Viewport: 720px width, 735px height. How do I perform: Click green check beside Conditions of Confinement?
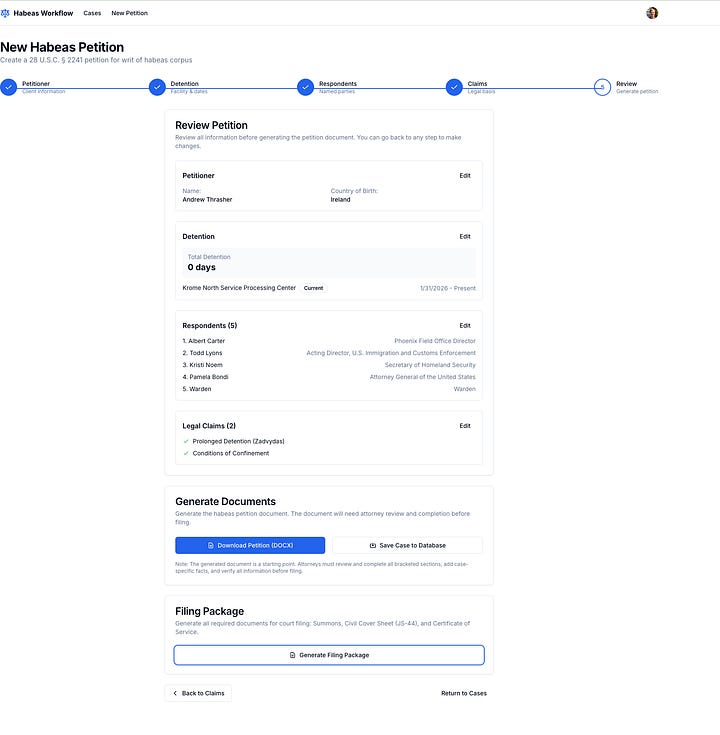pos(186,453)
